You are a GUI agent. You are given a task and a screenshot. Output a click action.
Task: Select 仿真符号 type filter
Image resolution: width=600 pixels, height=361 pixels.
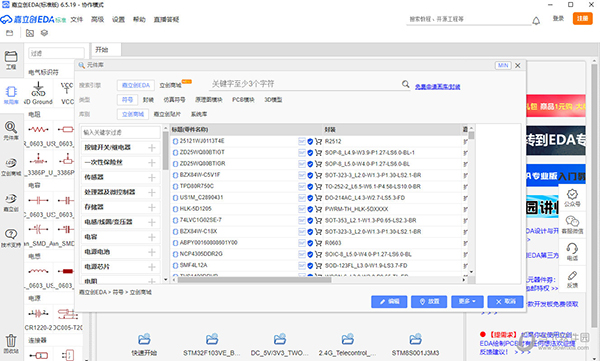174,100
